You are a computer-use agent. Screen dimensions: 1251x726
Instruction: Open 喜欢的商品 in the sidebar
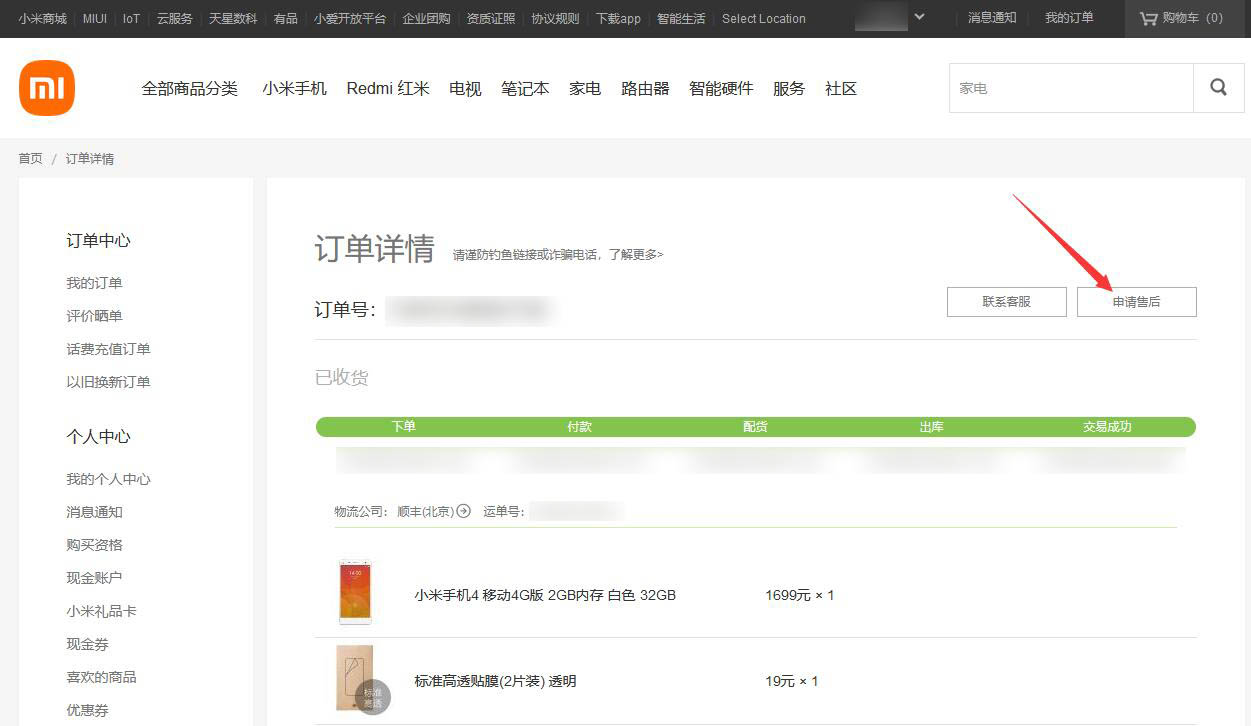click(101, 677)
